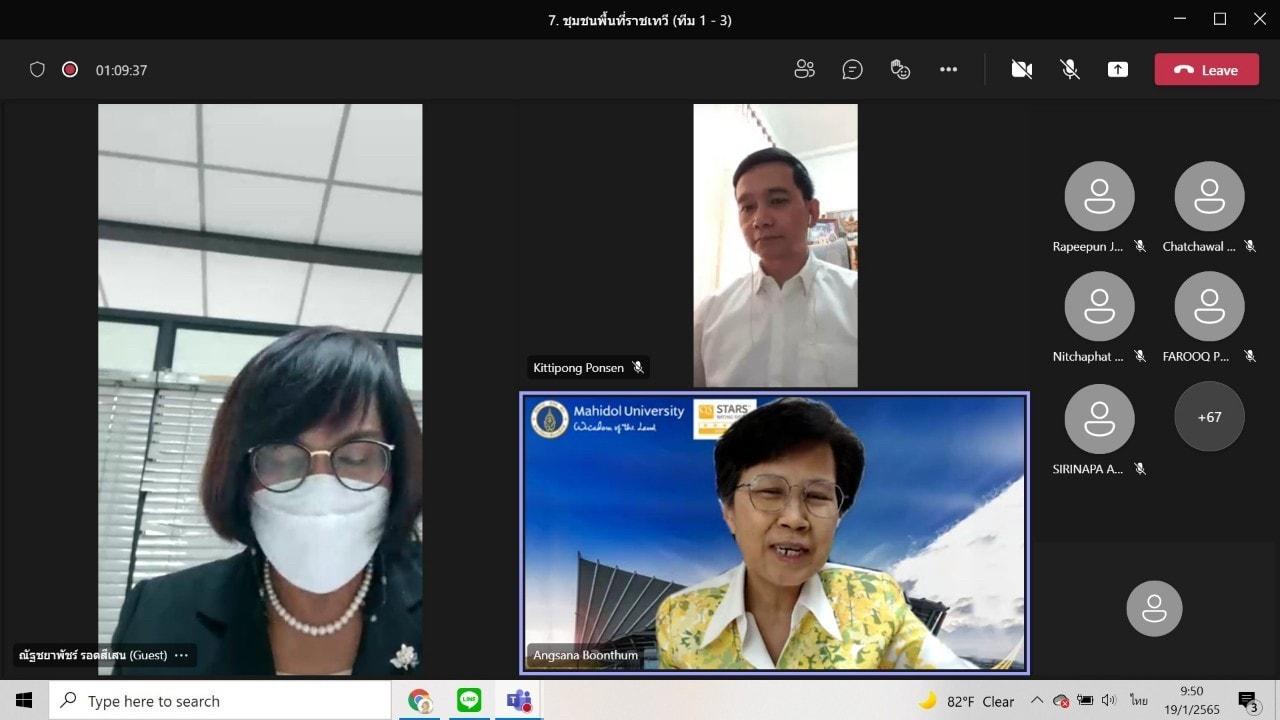Viewport: 1280px width, 720px height.
Task: Open the participants panel
Action: pyautogui.click(x=805, y=69)
